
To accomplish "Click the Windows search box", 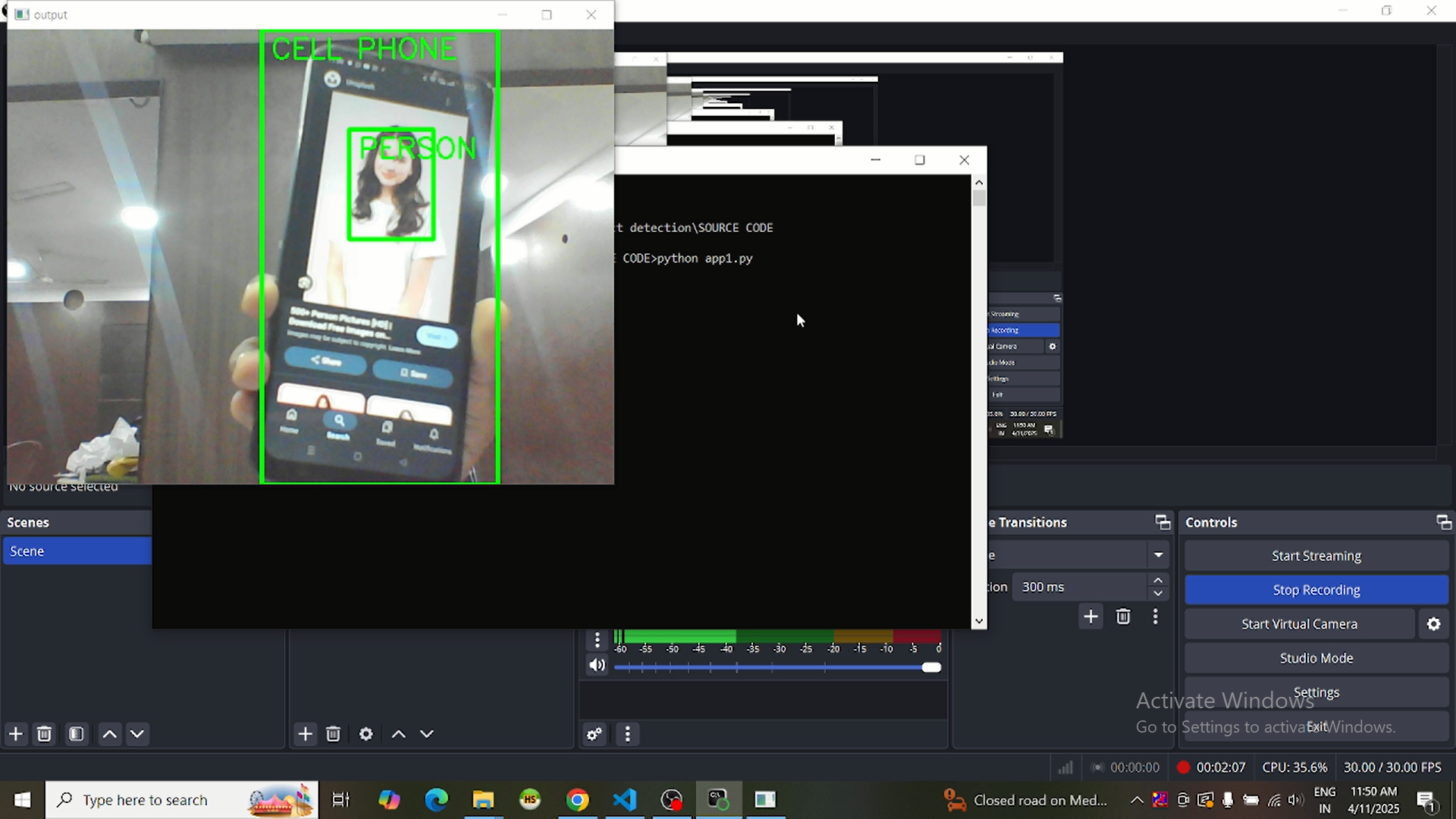I will 182,800.
